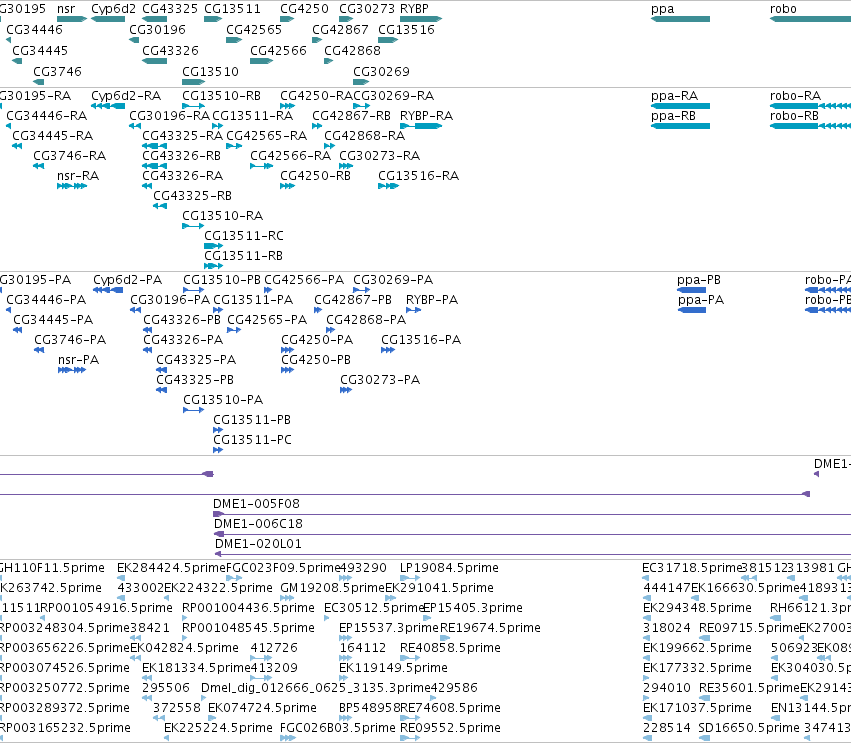Select transcript CG13510-RB
This screenshot has height=743, width=851.
(221, 96)
